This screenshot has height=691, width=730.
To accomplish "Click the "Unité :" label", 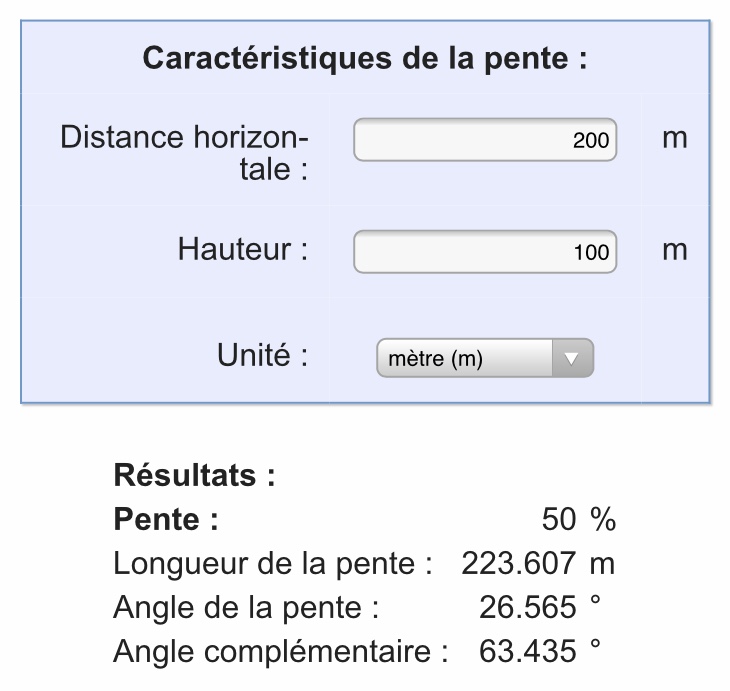I will pos(262,355).
